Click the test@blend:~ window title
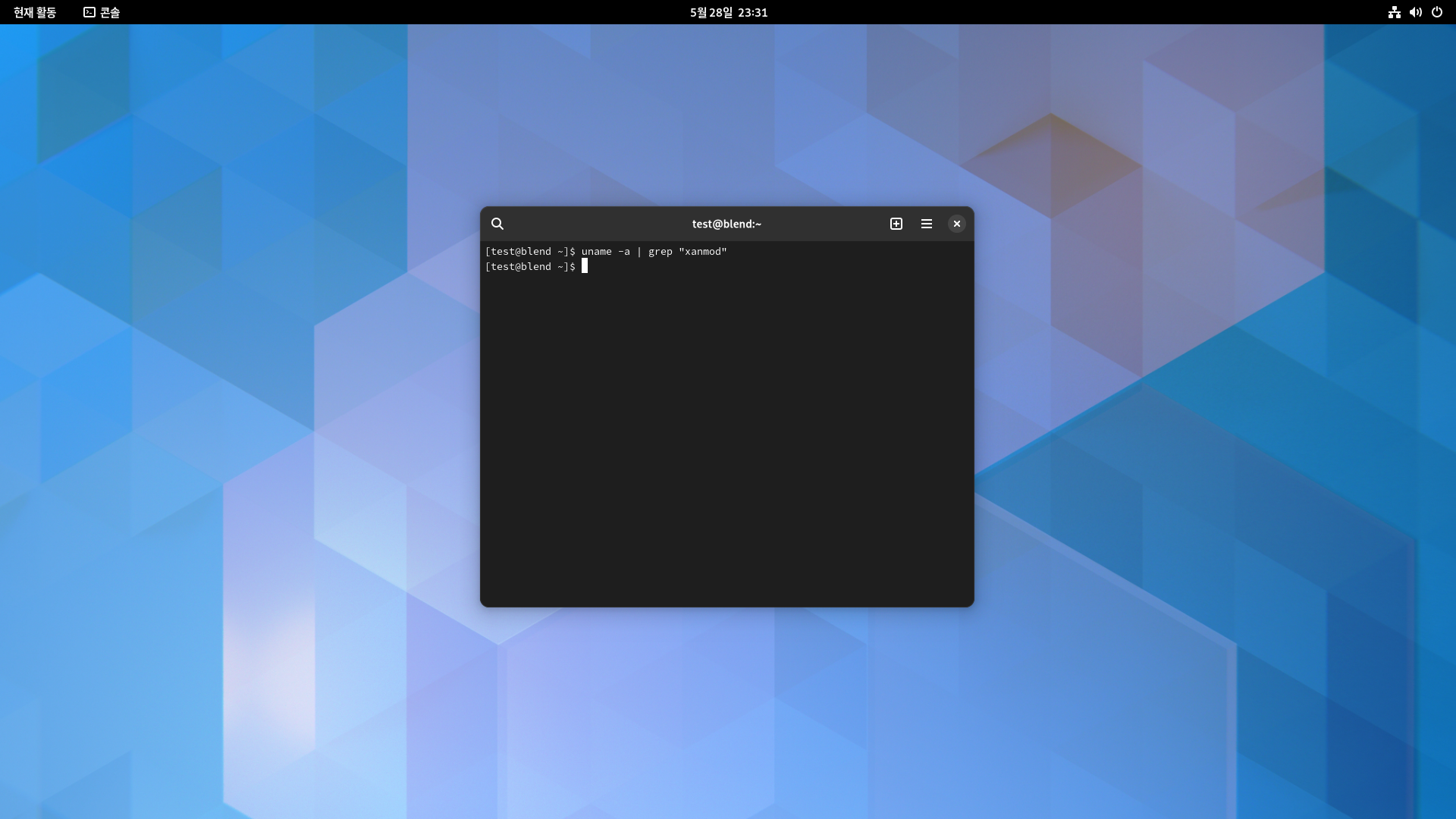The width and height of the screenshot is (1456, 819). tap(726, 224)
